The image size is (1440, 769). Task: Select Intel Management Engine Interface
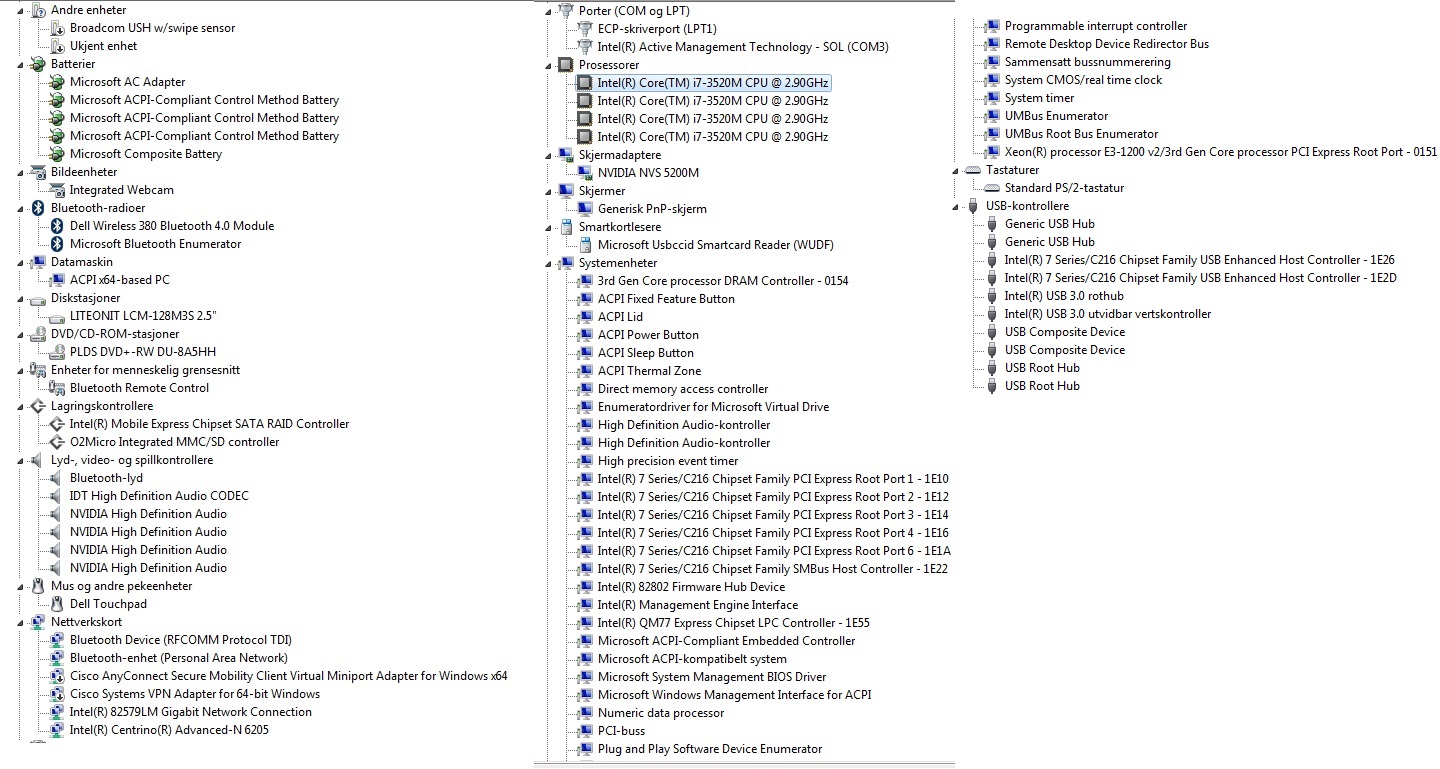698,605
